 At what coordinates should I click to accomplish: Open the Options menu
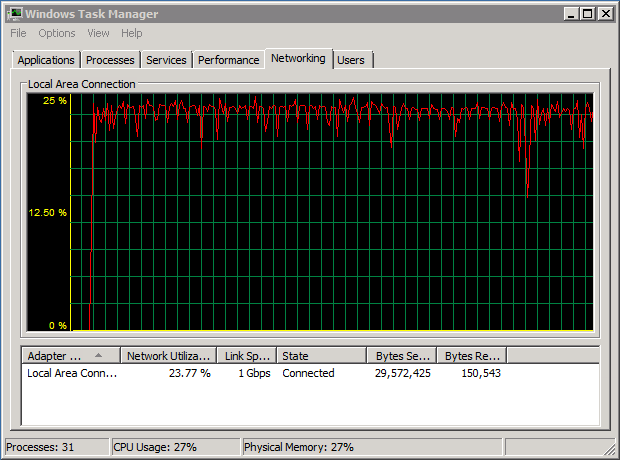pyautogui.click(x=57, y=33)
